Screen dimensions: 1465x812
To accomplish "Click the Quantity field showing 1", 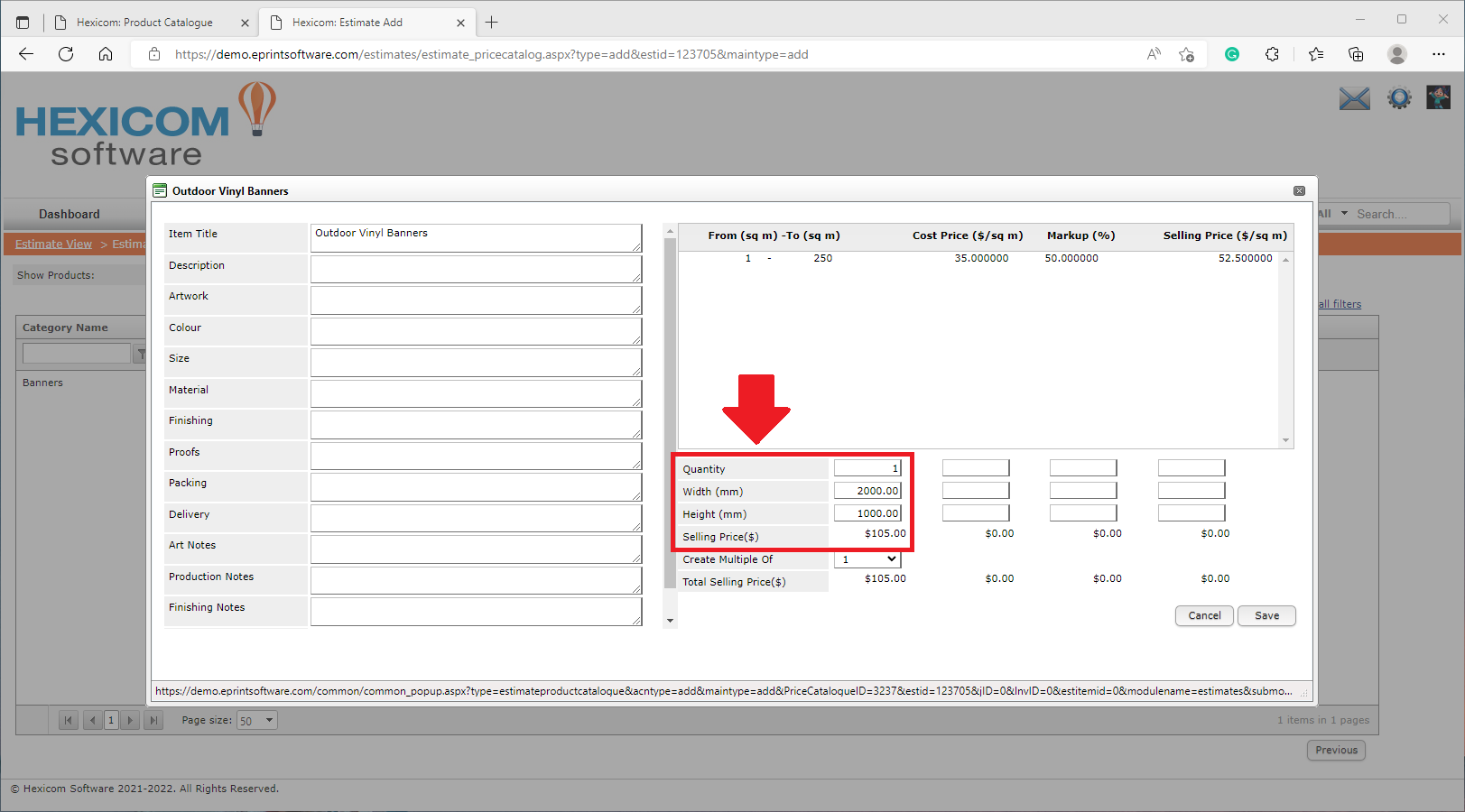I will tap(867, 468).
